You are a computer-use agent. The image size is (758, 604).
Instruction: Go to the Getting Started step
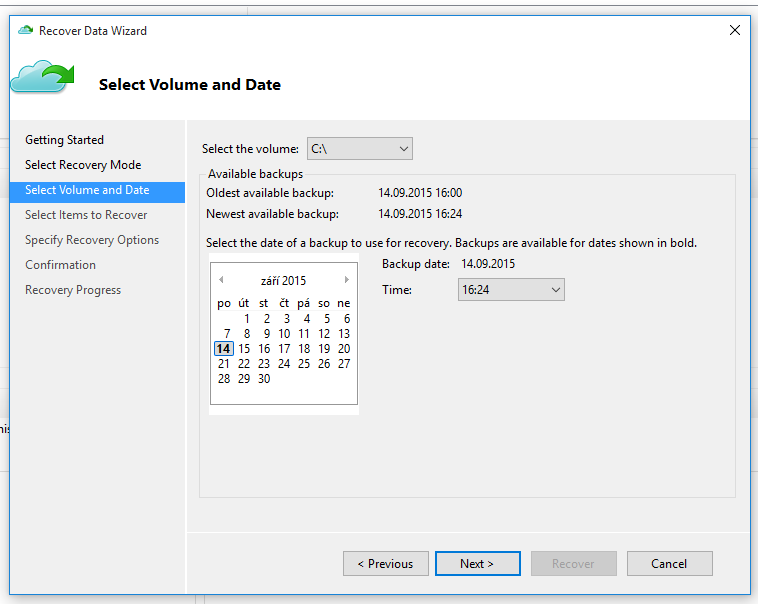64,140
